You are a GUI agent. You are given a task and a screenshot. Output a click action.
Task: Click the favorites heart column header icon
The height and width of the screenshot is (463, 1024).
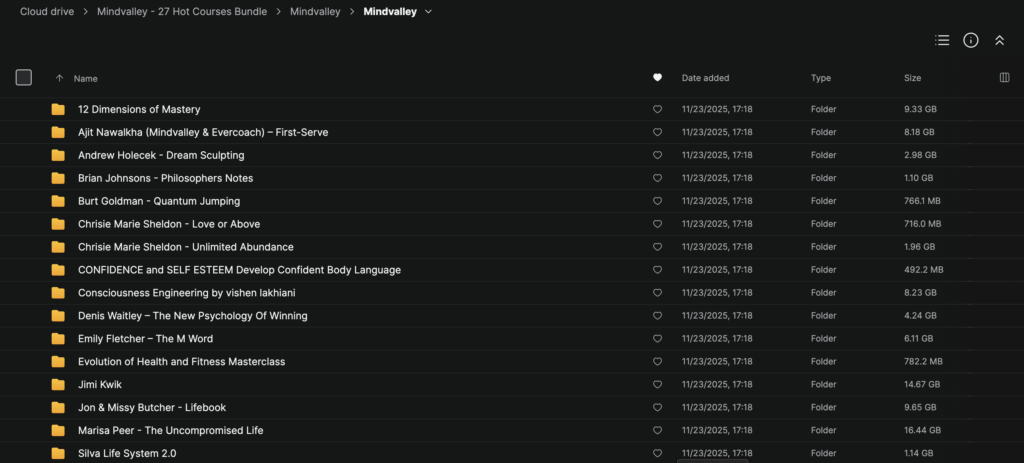pos(657,78)
